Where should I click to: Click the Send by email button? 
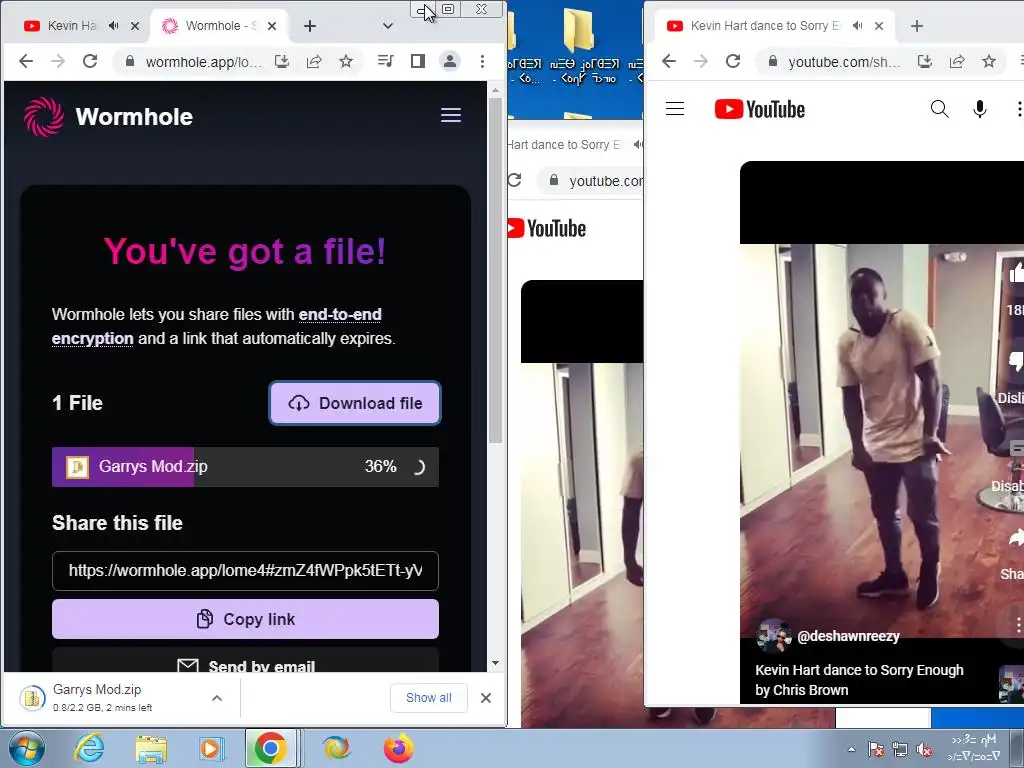pyautogui.click(x=245, y=661)
